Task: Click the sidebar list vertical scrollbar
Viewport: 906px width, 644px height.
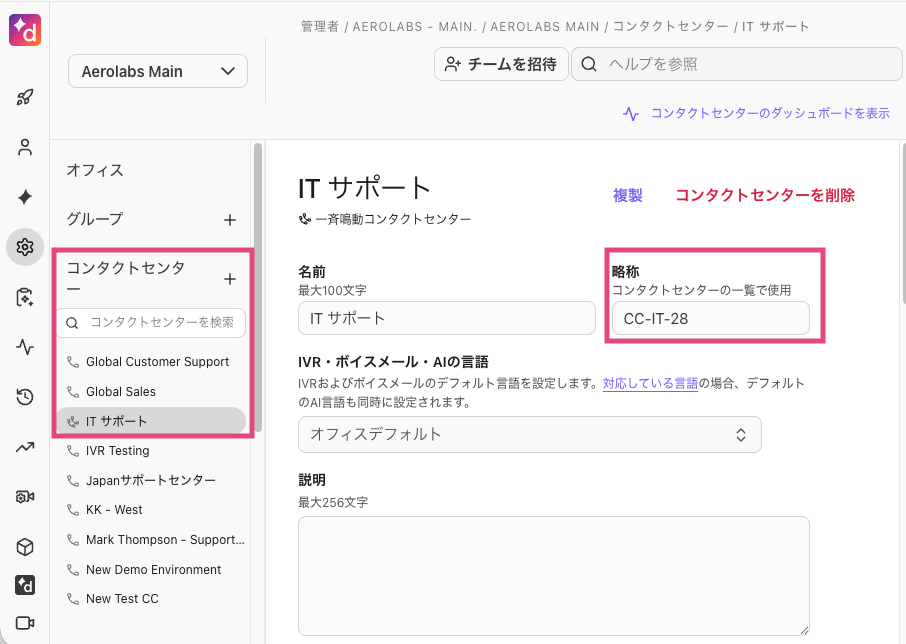Action: tap(258, 287)
